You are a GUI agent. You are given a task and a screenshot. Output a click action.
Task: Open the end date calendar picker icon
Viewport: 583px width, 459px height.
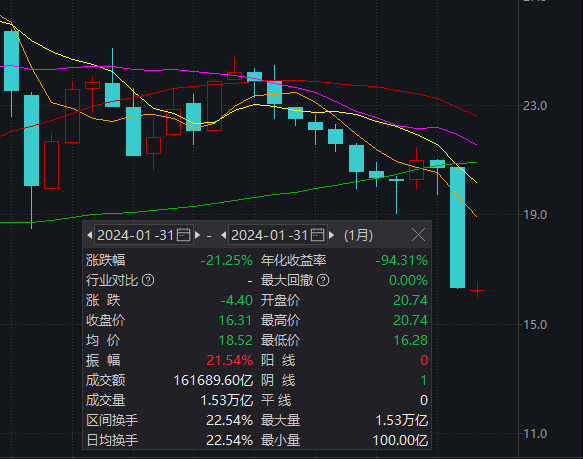pos(317,235)
